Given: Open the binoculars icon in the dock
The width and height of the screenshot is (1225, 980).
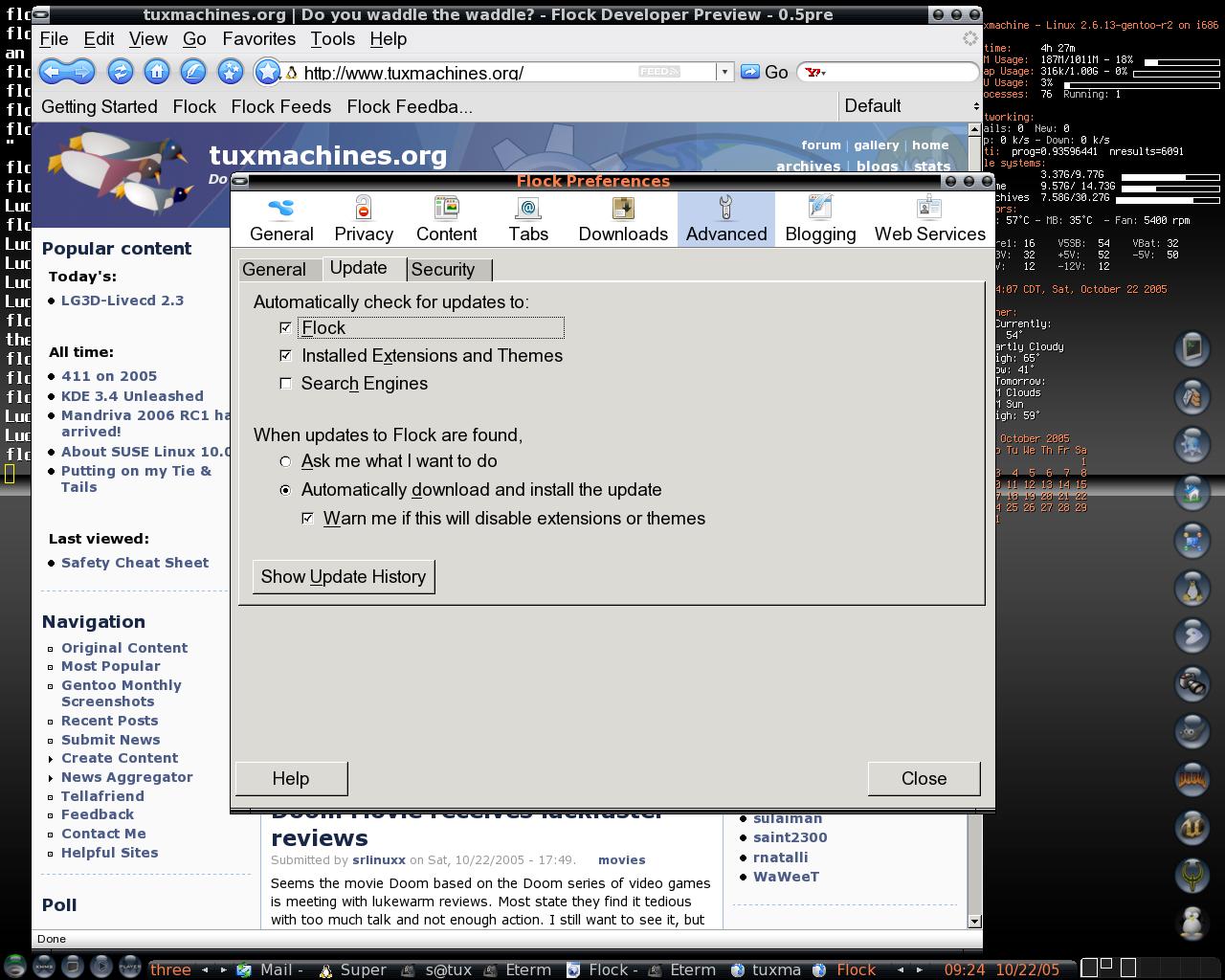Looking at the screenshot, I should point(1192,683).
